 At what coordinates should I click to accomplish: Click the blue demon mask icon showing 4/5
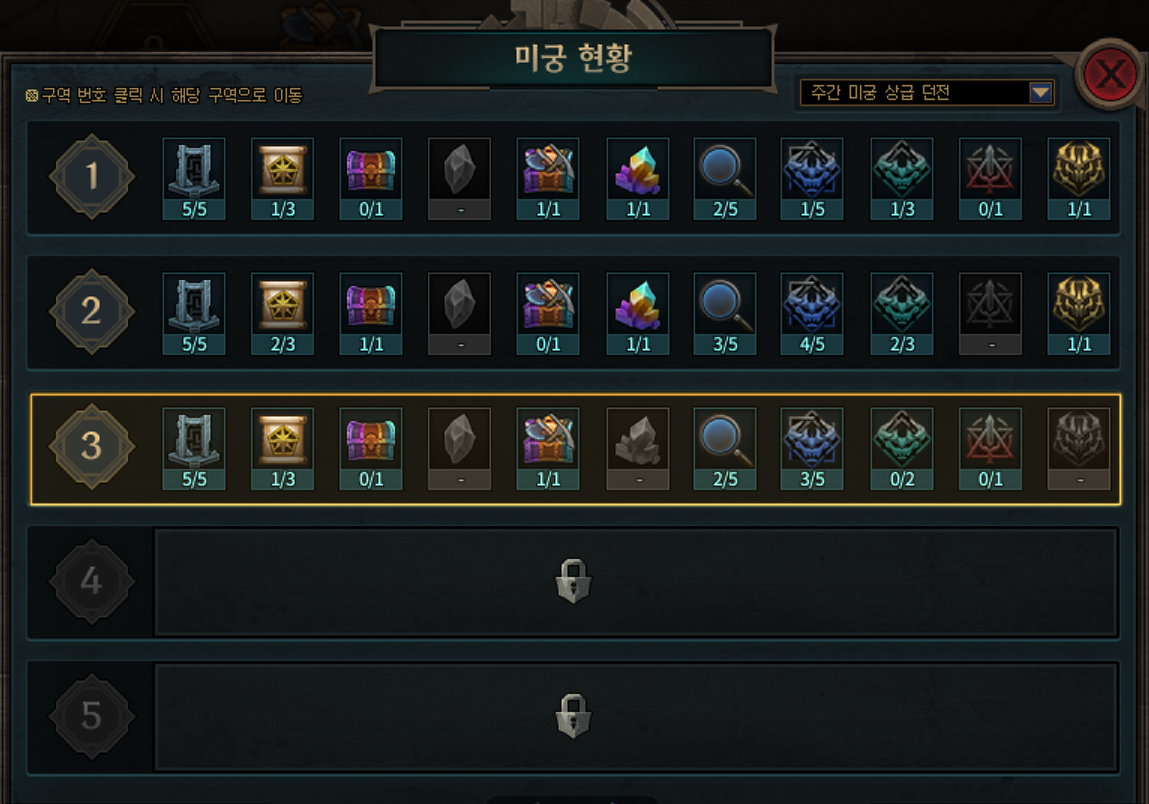coord(812,314)
